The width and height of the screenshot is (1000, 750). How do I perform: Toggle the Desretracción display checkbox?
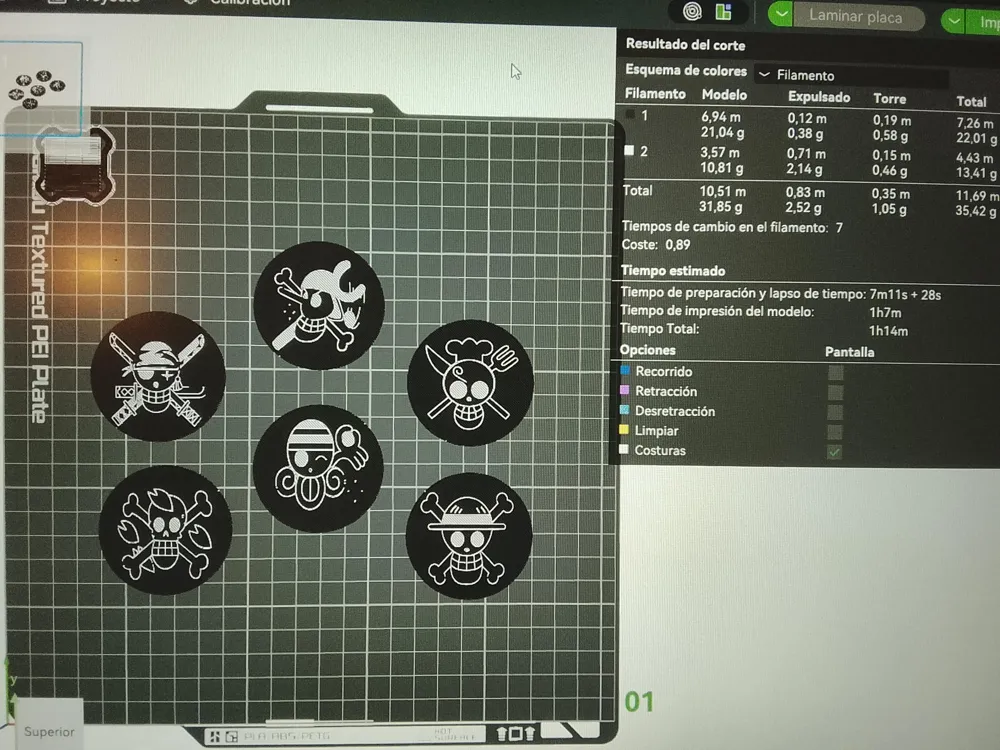point(835,412)
